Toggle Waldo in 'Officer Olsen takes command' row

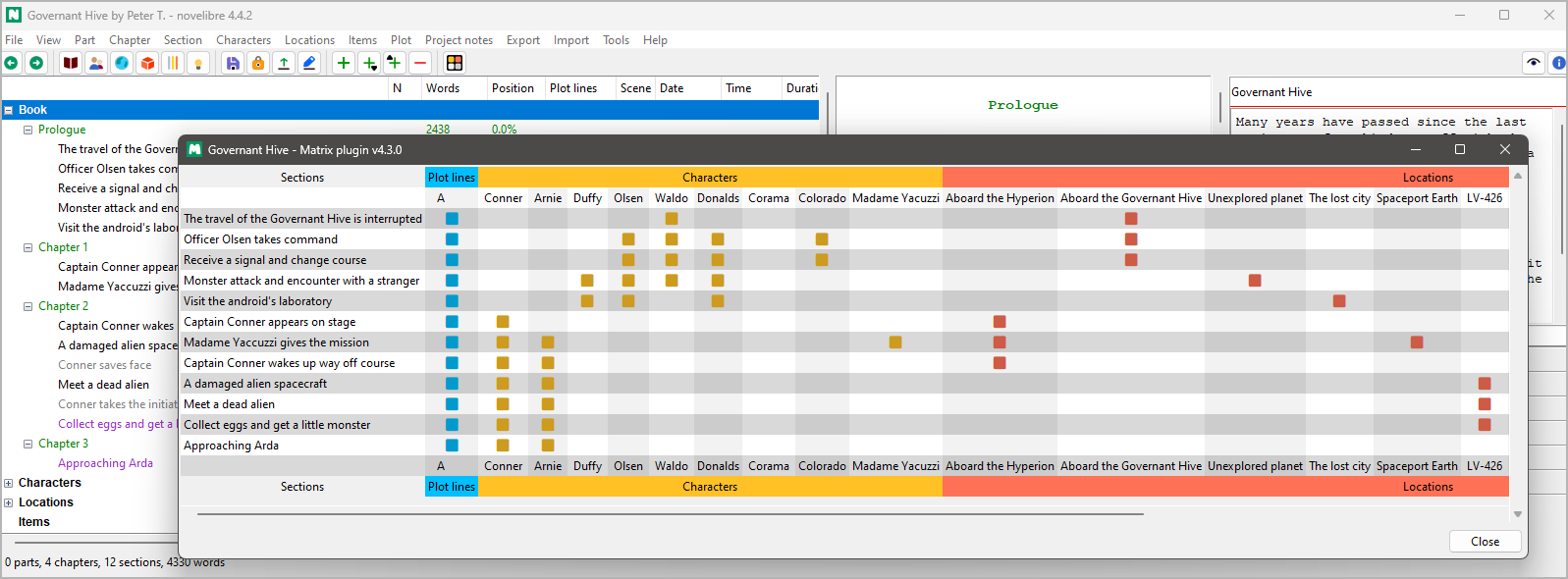point(672,239)
